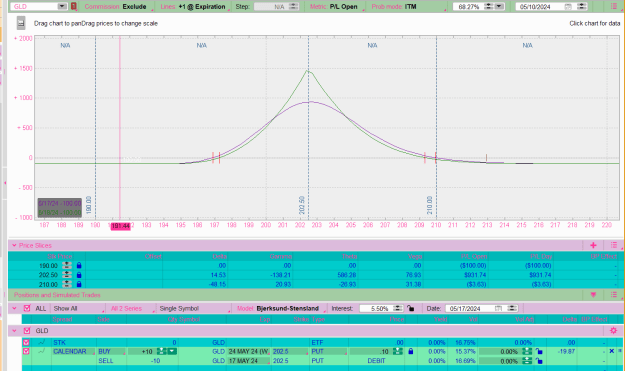
Task: Open the 68.27% probability dropdown arrow
Action: [499, 7]
